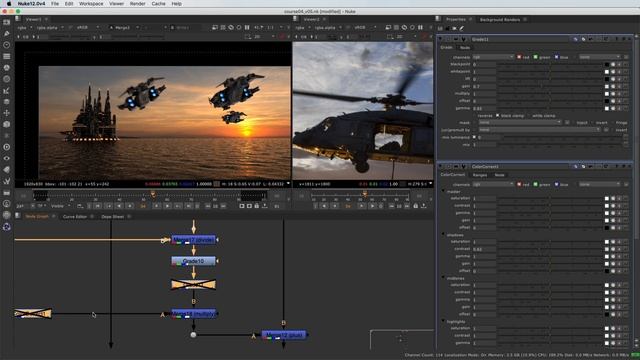
Task: Pause Viewer1 updating with the pause icon
Action: 247,27
